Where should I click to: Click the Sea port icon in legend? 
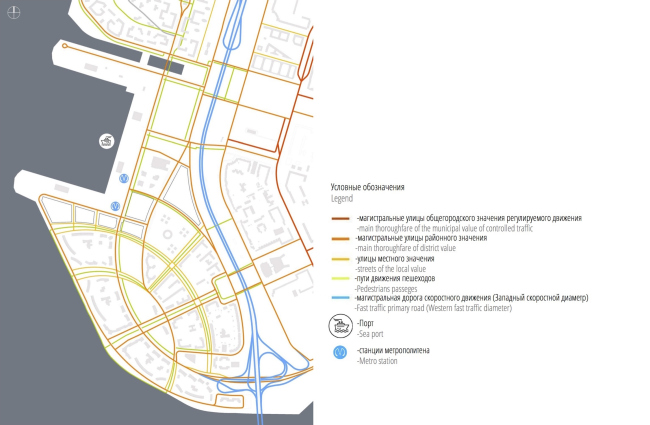[x=342, y=325]
